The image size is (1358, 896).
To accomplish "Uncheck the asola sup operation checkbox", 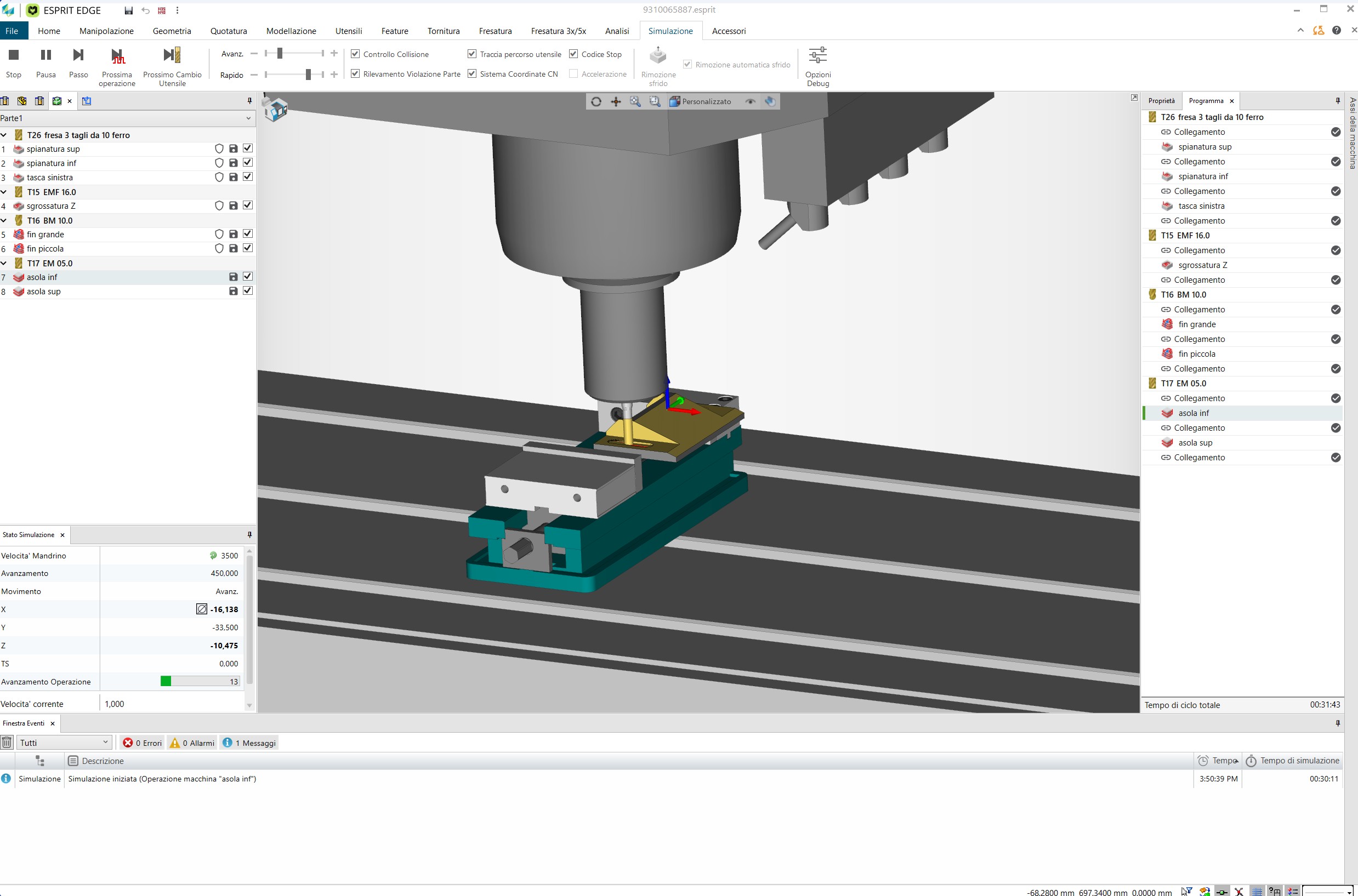I will [247, 290].
